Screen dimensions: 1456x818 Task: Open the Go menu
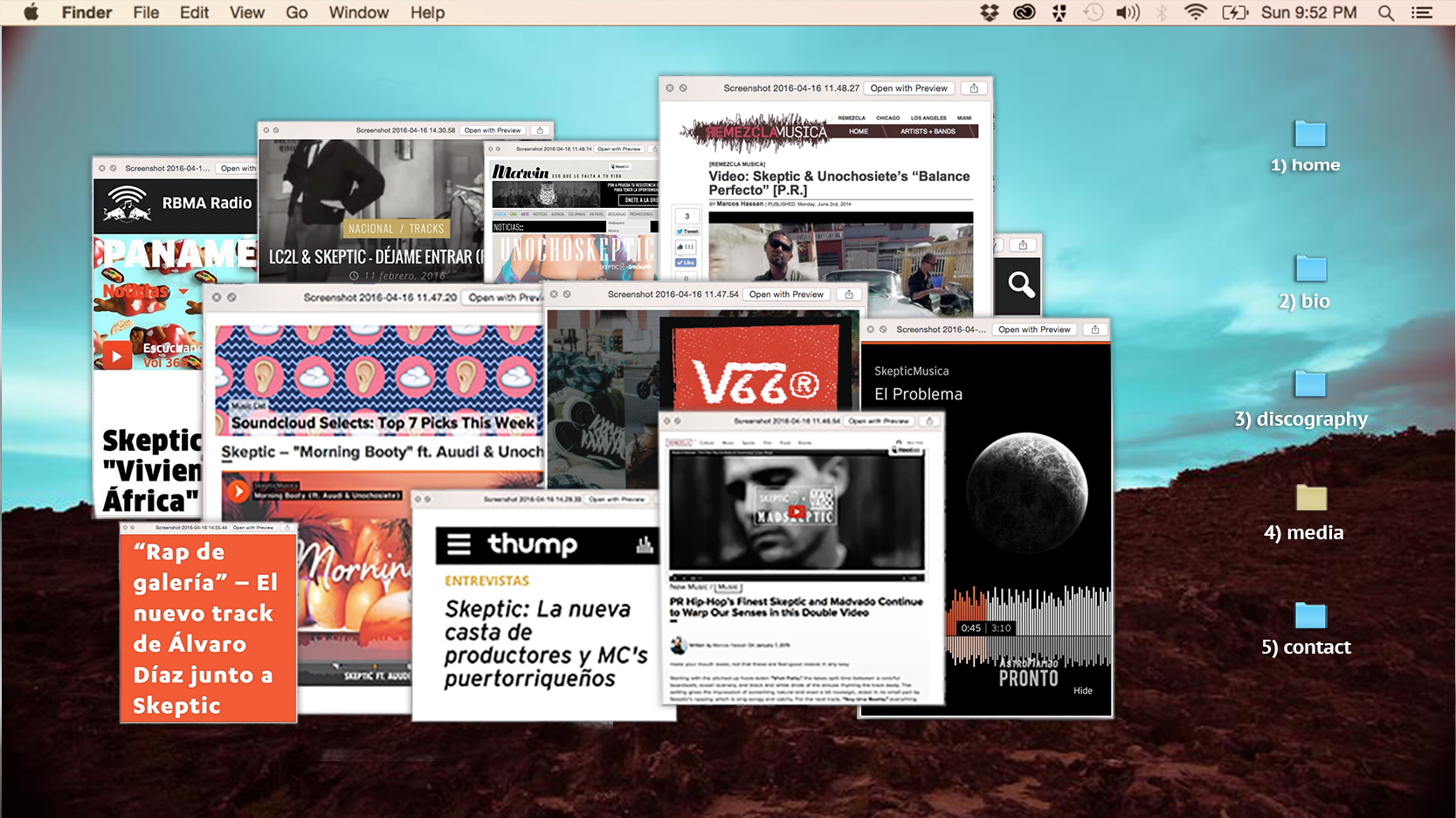tap(297, 12)
